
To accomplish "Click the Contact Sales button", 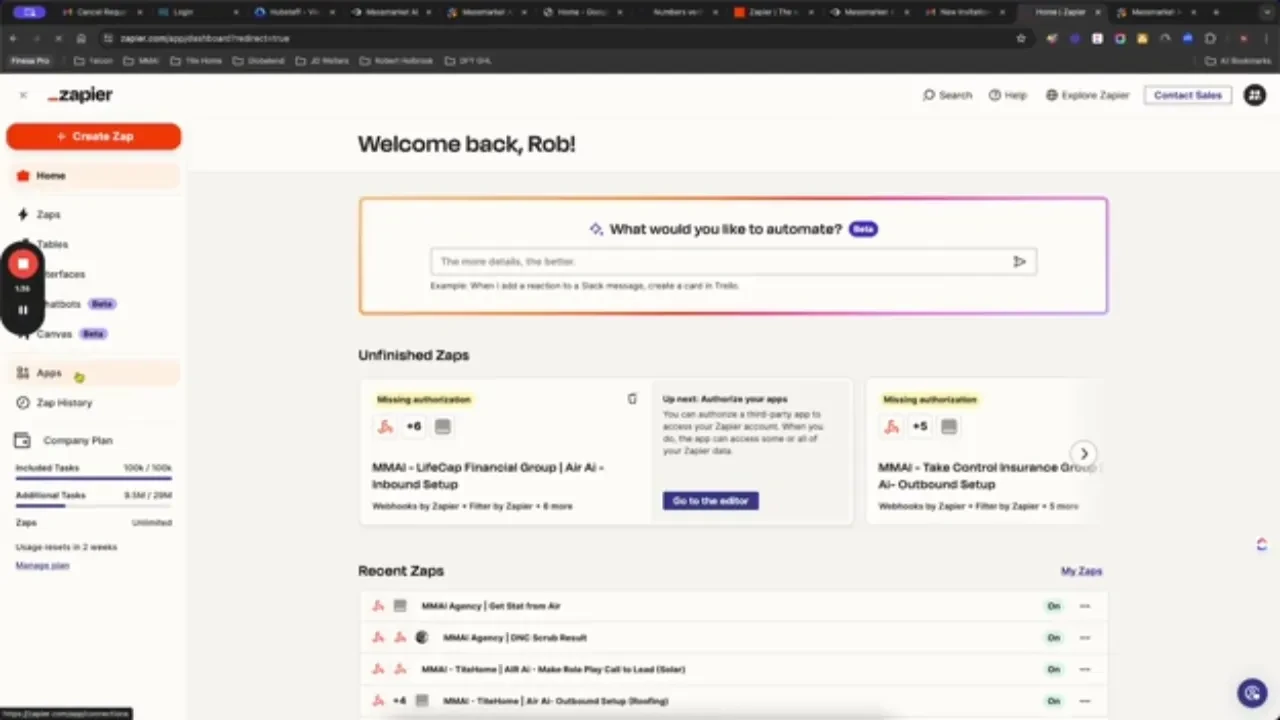I will pos(1188,95).
